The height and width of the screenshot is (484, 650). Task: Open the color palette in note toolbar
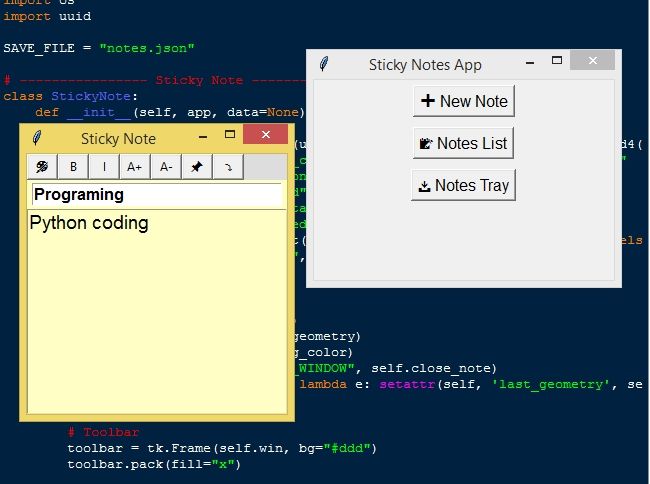[x=42, y=167]
